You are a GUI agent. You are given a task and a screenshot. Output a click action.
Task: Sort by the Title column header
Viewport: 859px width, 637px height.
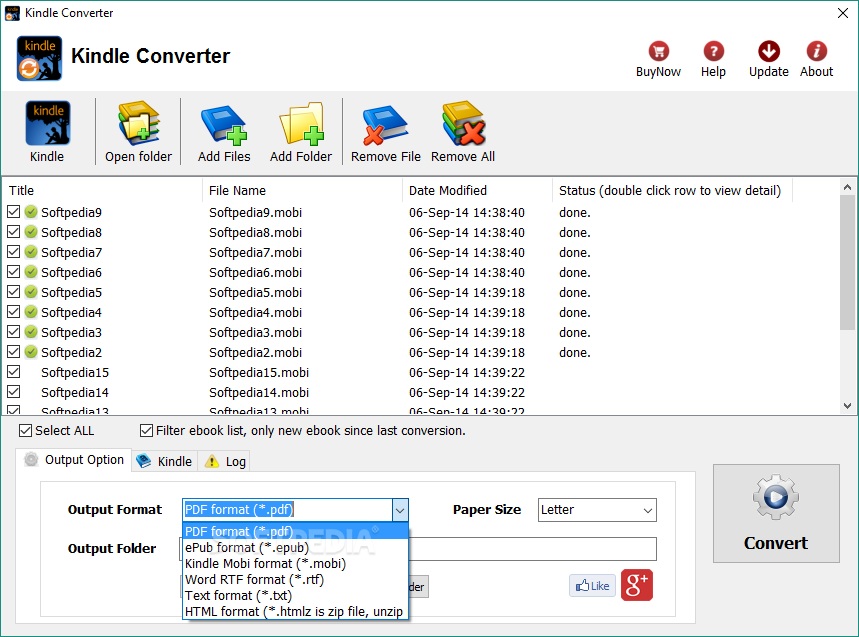103,191
